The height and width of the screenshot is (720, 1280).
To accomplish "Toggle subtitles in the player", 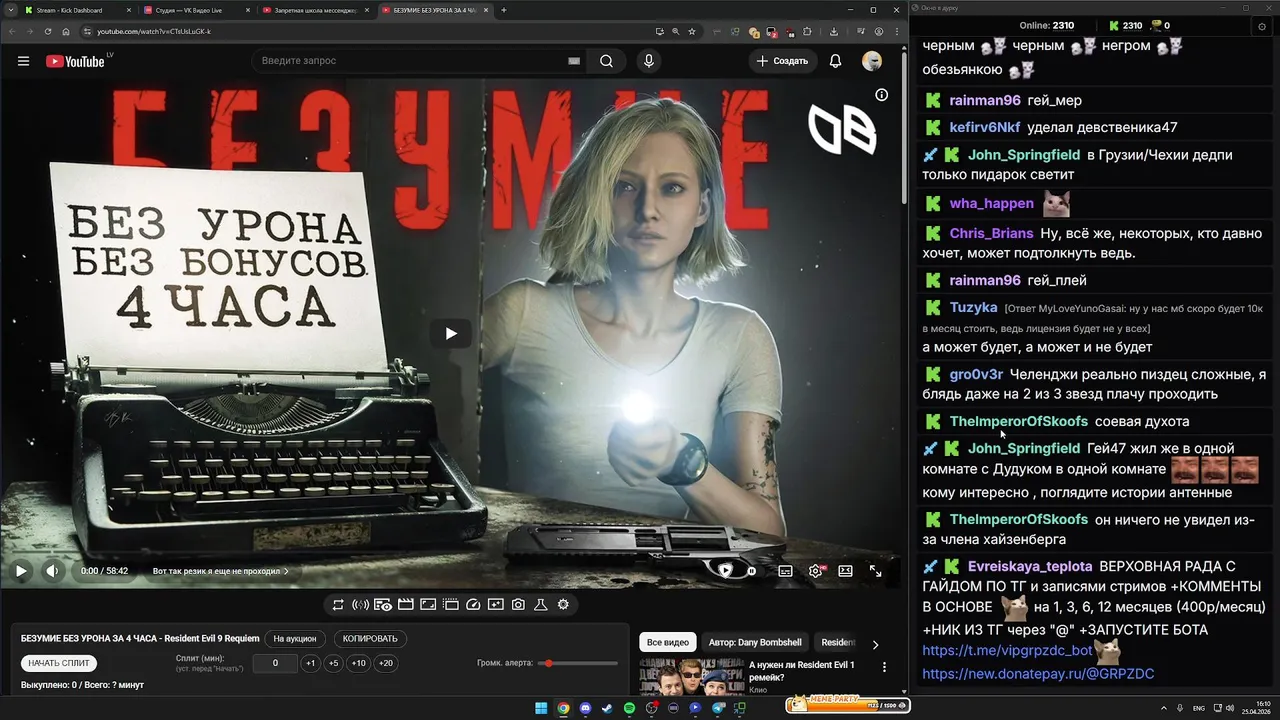I will (x=785, y=571).
